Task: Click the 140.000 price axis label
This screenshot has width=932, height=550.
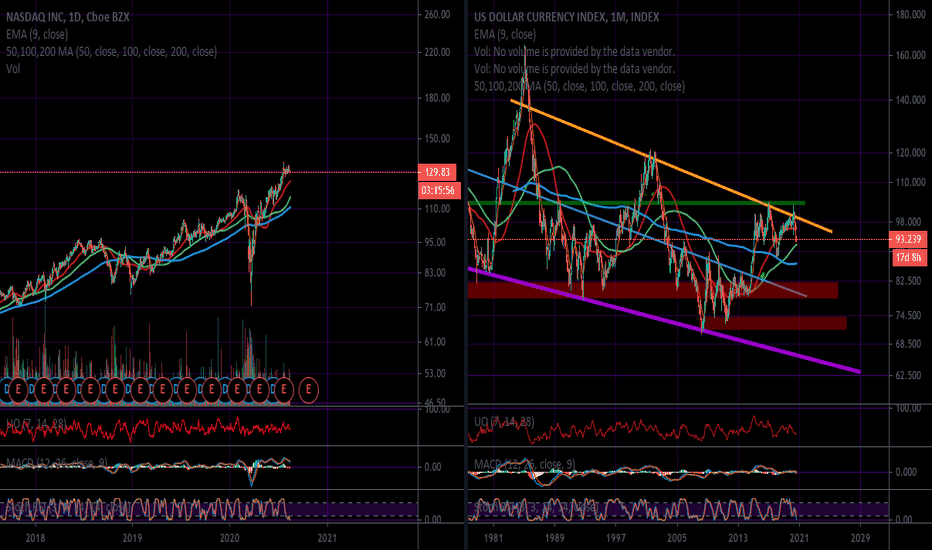Action: [x=911, y=100]
